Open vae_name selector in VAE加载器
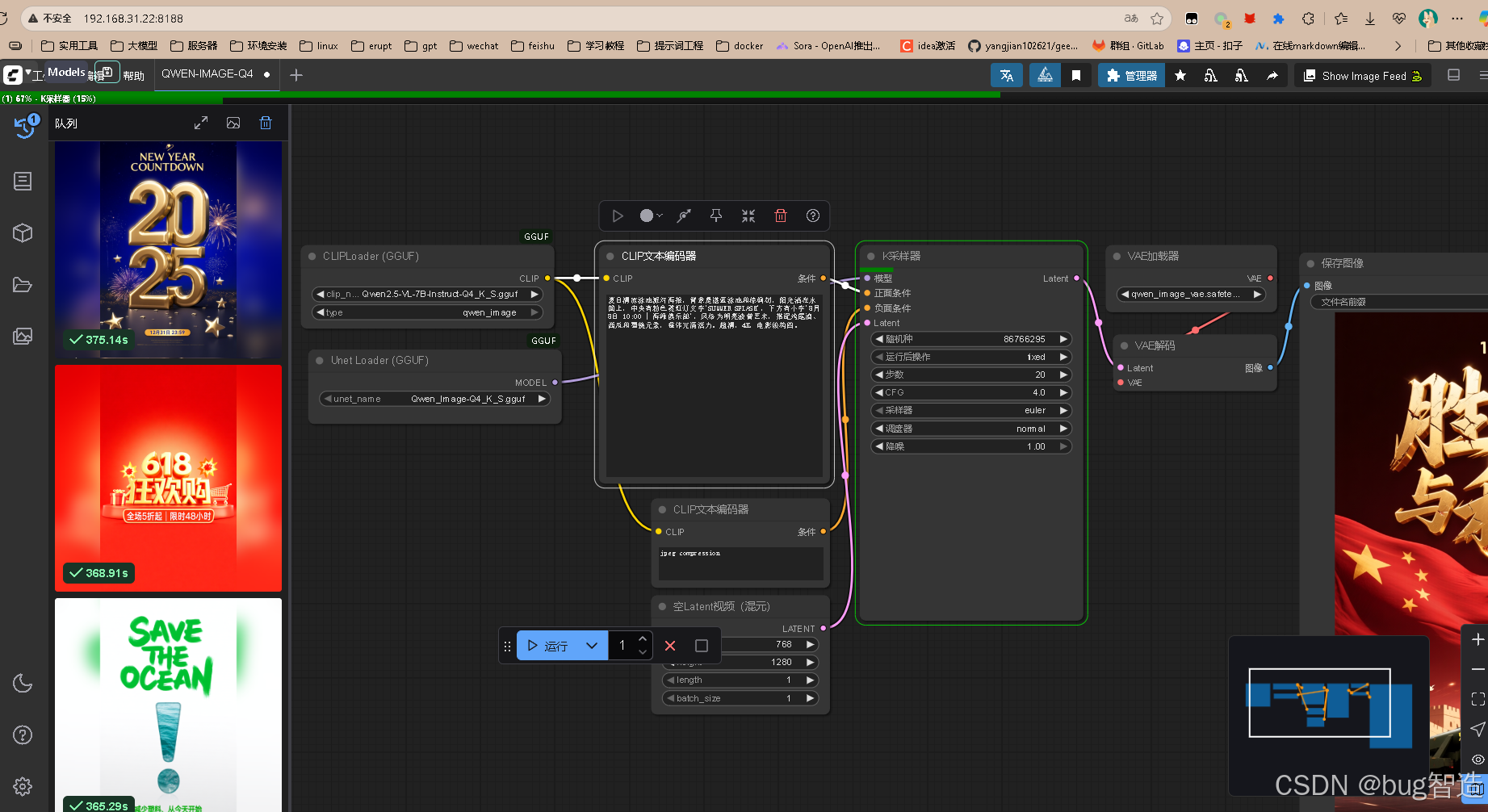This screenshot has height=812, width=1488. click(x=1191, y=294)
